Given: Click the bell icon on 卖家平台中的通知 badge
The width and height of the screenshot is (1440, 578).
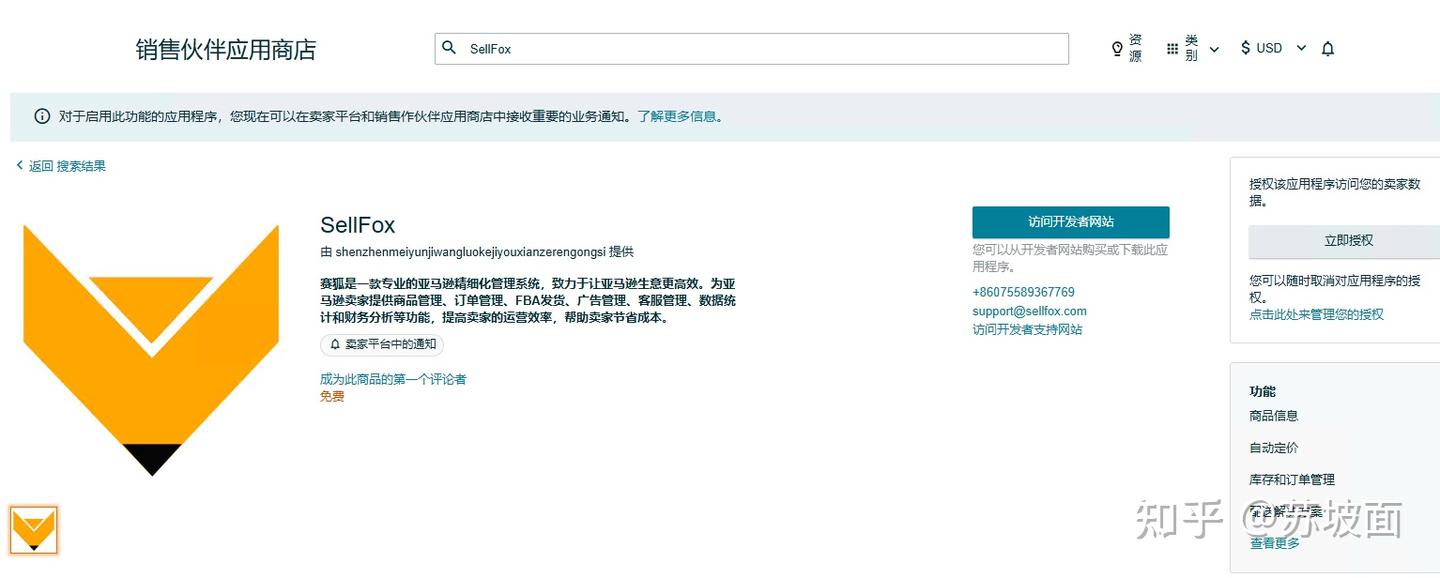Looking at the screenshot, I should click(x=335, y=344).
